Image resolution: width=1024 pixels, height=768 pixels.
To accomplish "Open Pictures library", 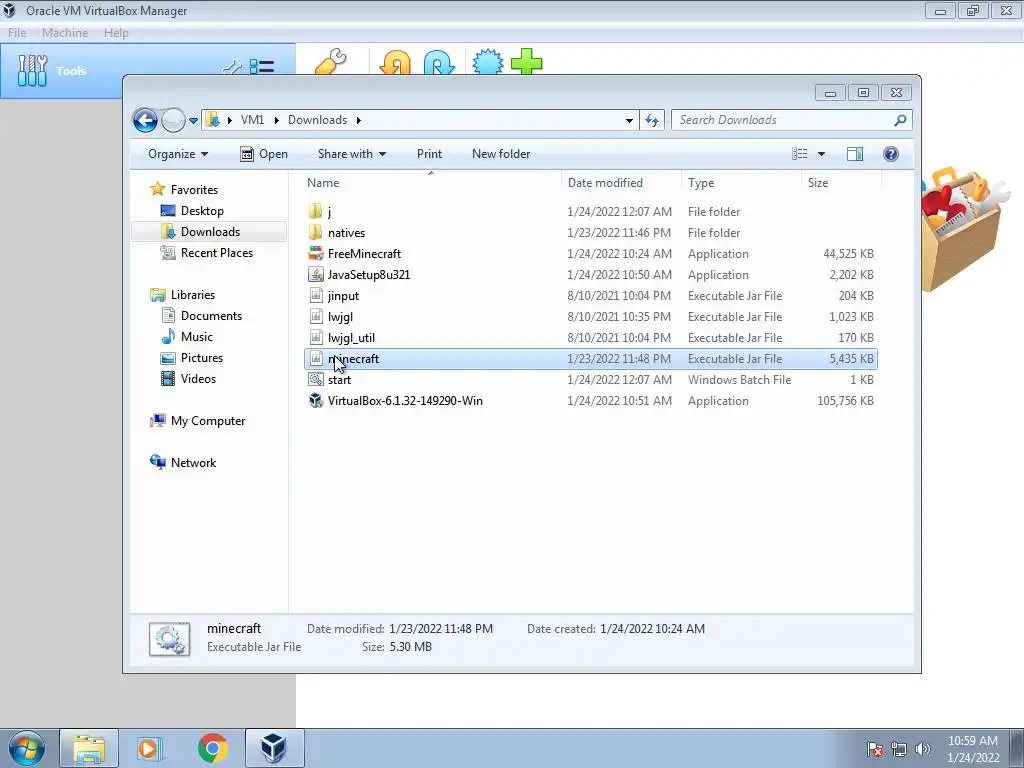I will point(202,358).
